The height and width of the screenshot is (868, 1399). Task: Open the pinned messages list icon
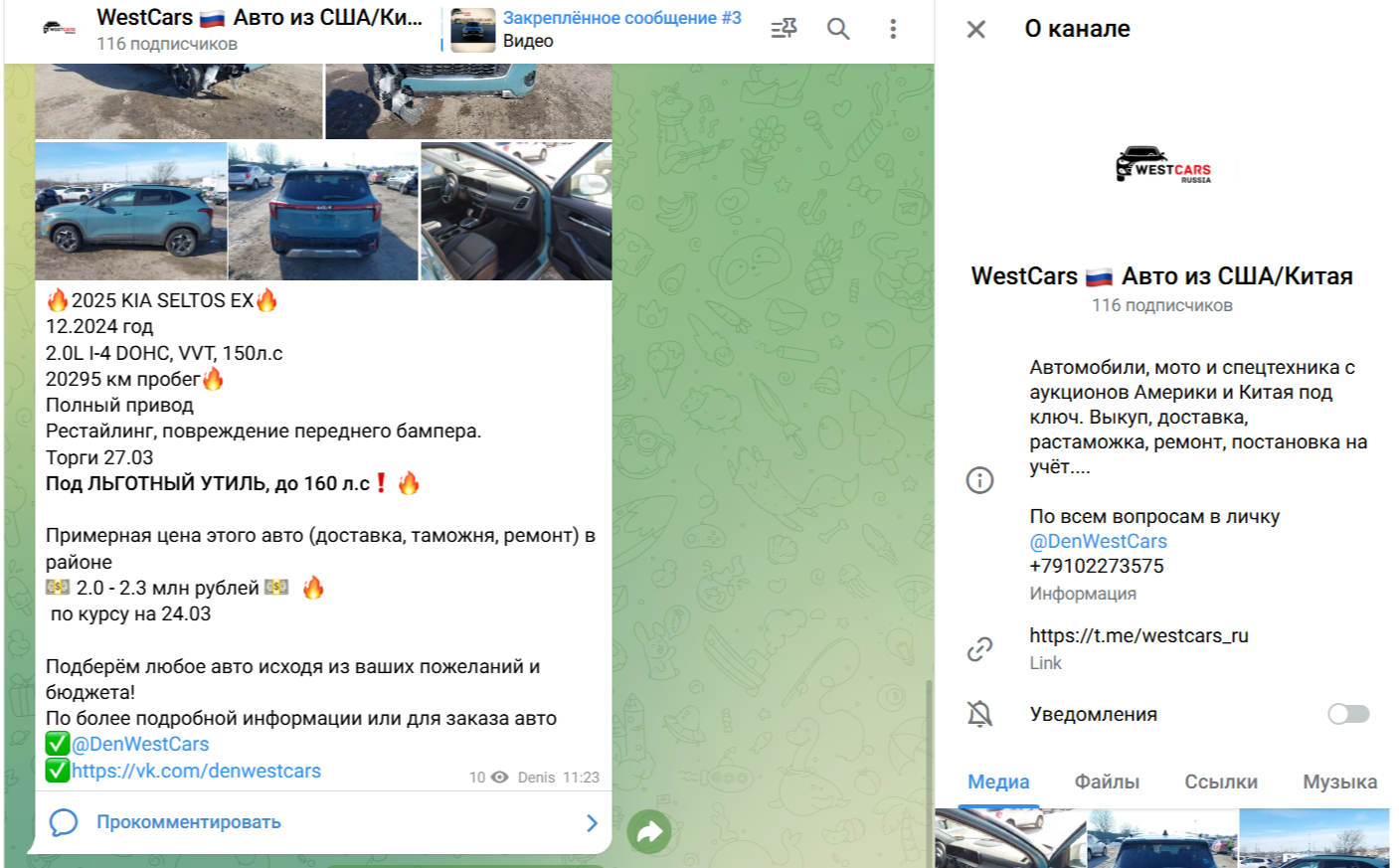(x=784, y=29)
